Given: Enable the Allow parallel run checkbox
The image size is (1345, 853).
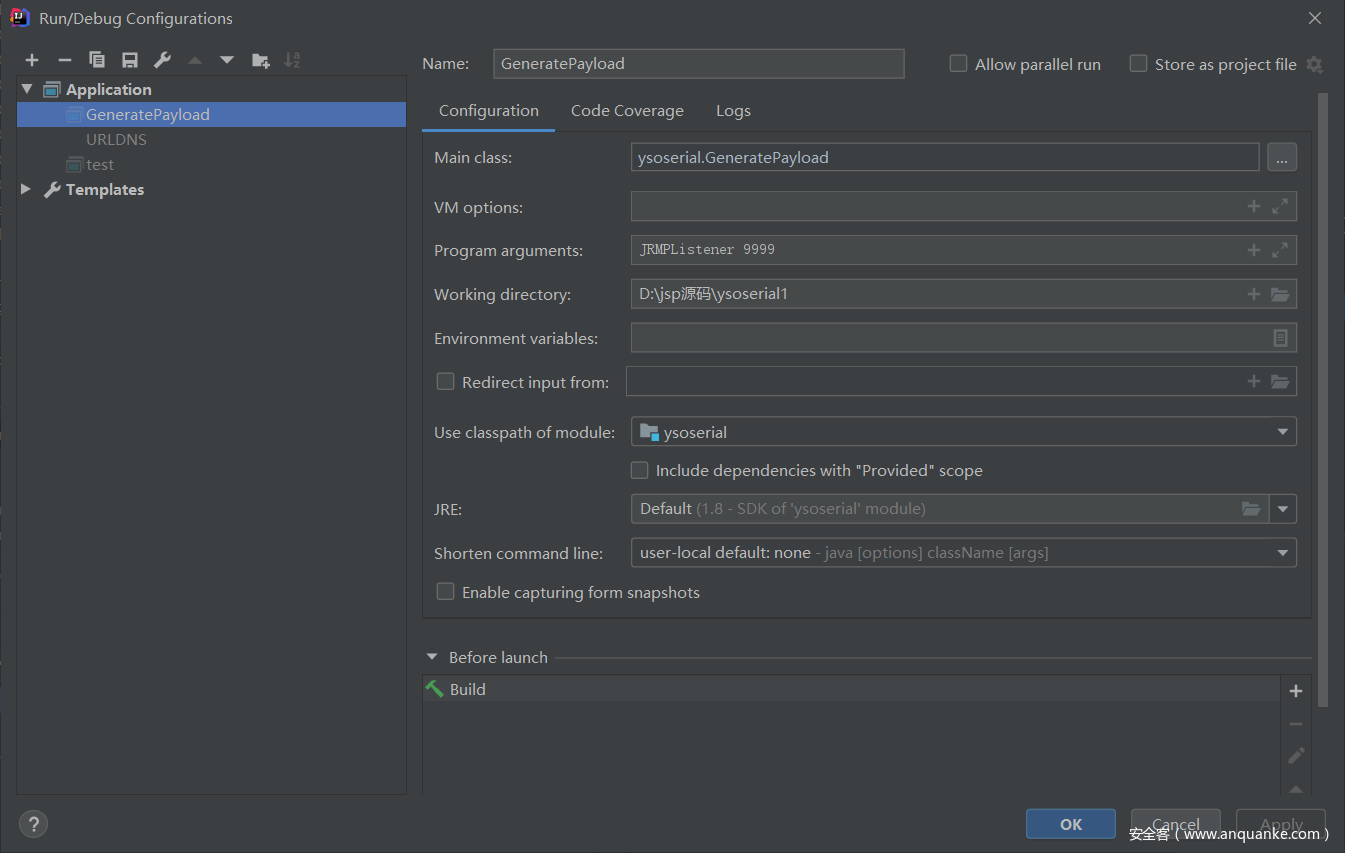Looking at the screenshot, I should 958,64.
